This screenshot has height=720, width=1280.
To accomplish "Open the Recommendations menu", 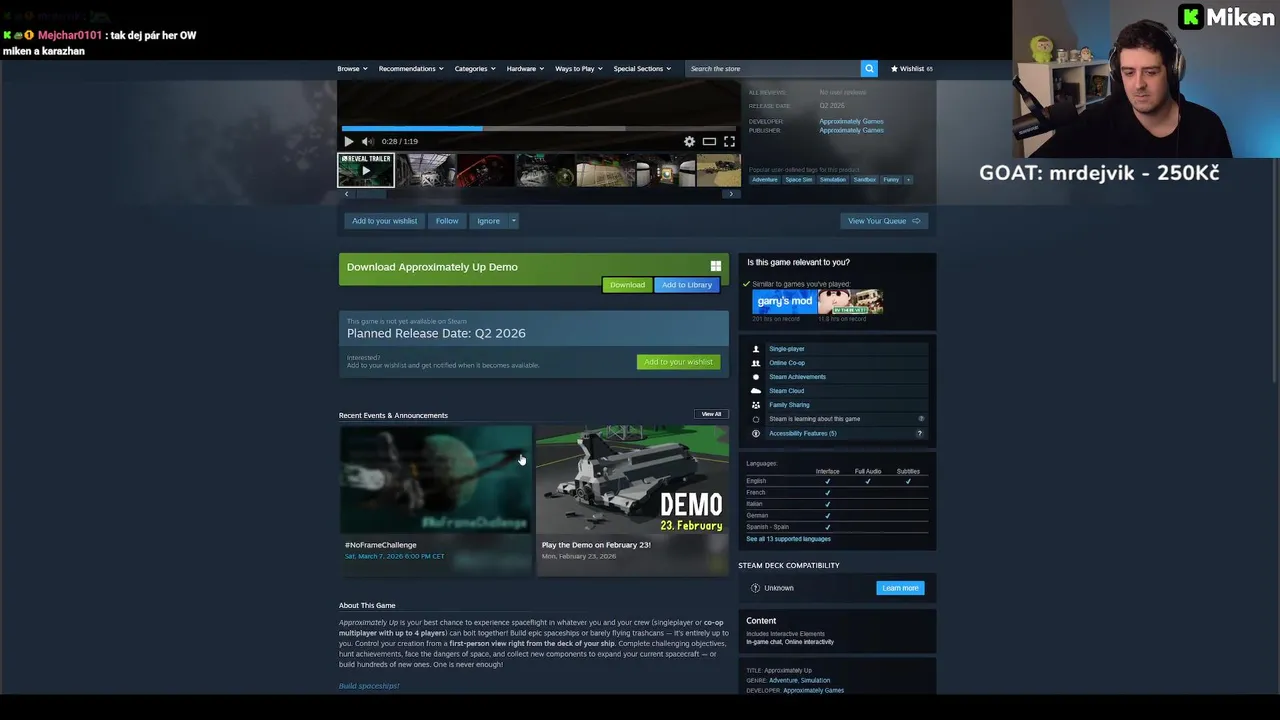I will 411,69.
